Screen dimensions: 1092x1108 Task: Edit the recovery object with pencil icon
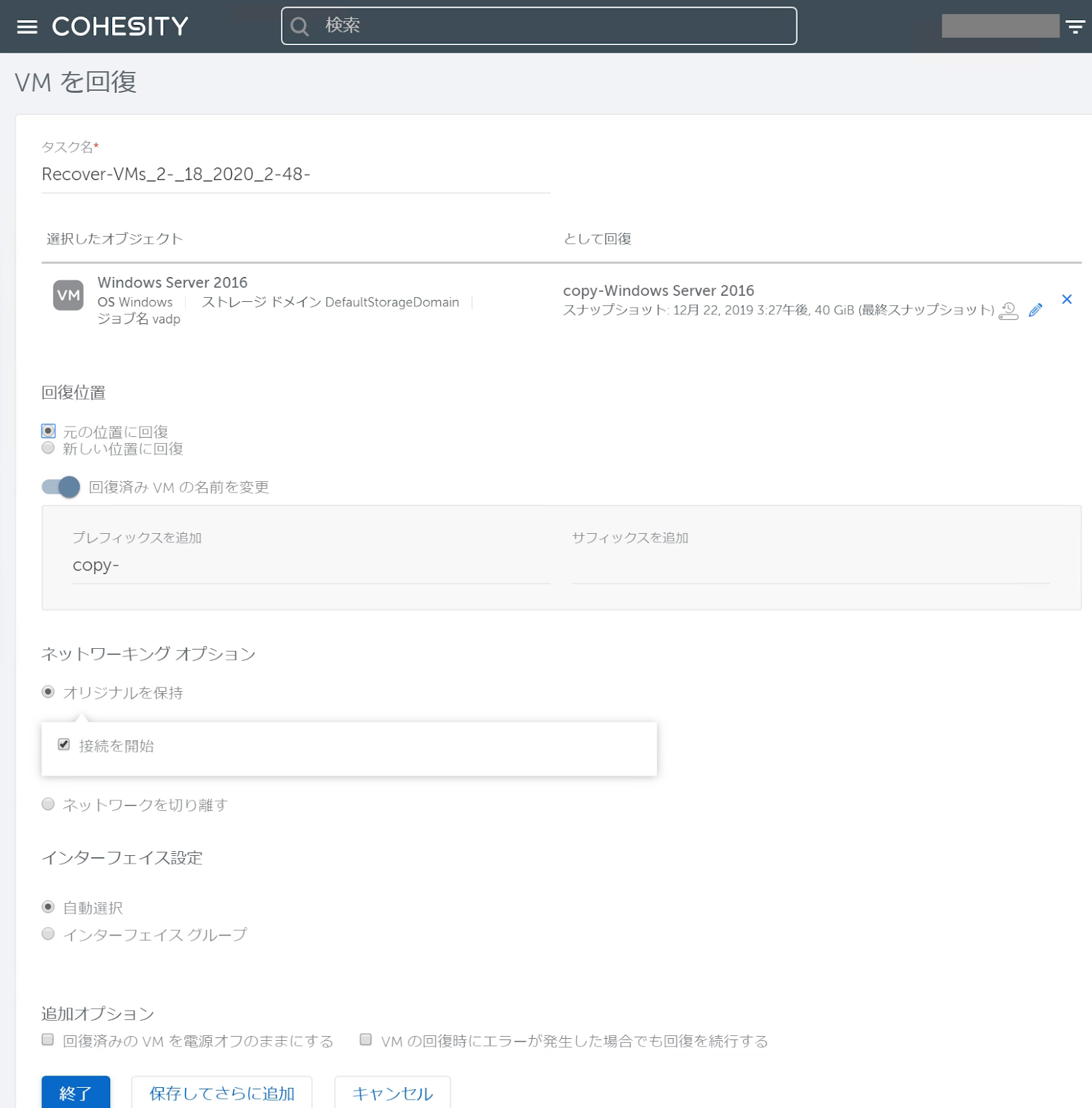[x=1036, y=310]
